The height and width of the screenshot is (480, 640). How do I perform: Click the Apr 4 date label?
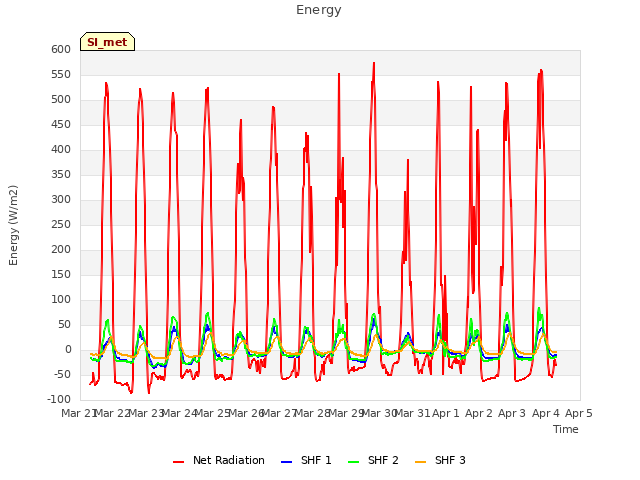pyautogui.click(x=546, y=413)
